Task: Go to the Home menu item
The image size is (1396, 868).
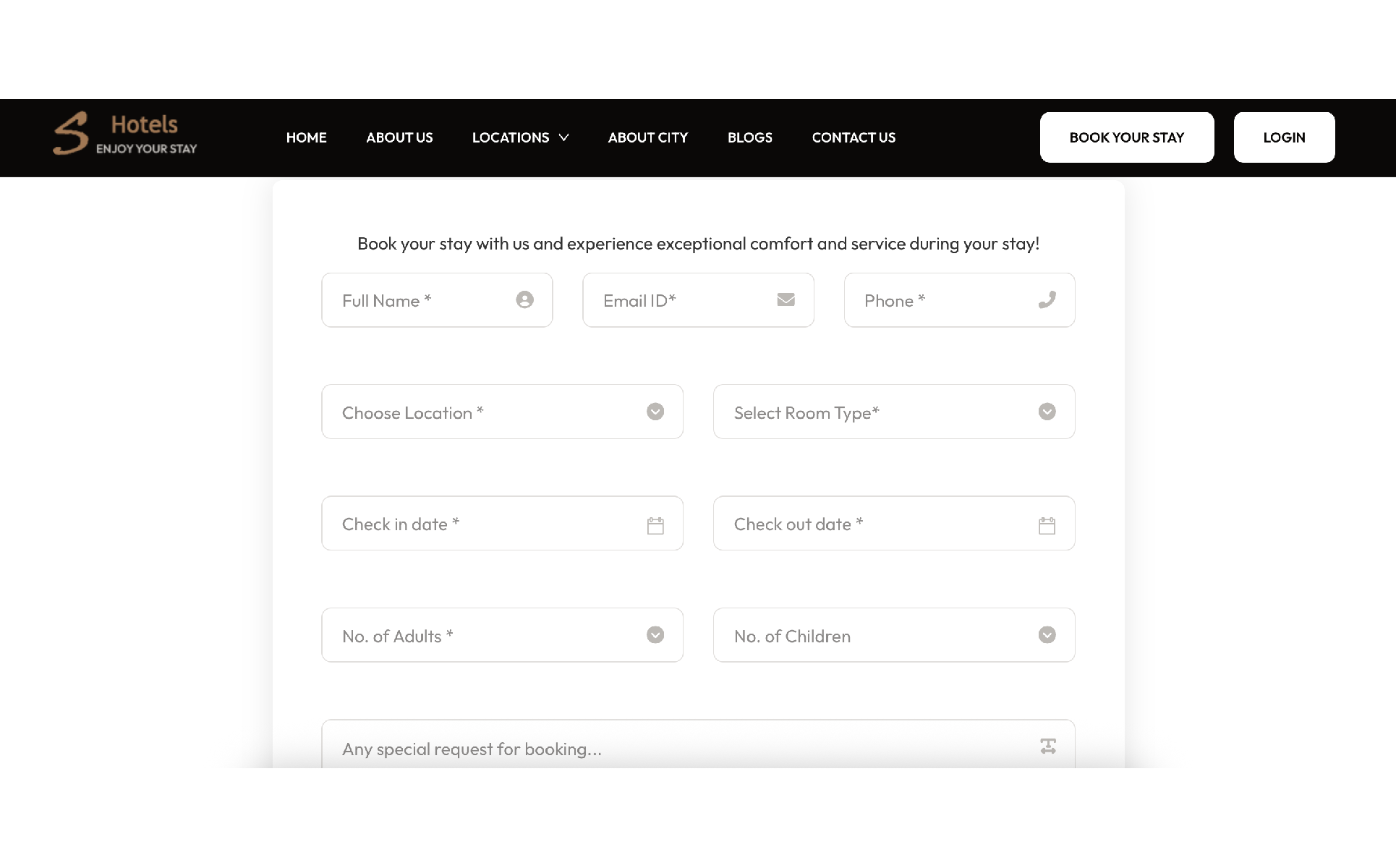Action: click(306, 137)
